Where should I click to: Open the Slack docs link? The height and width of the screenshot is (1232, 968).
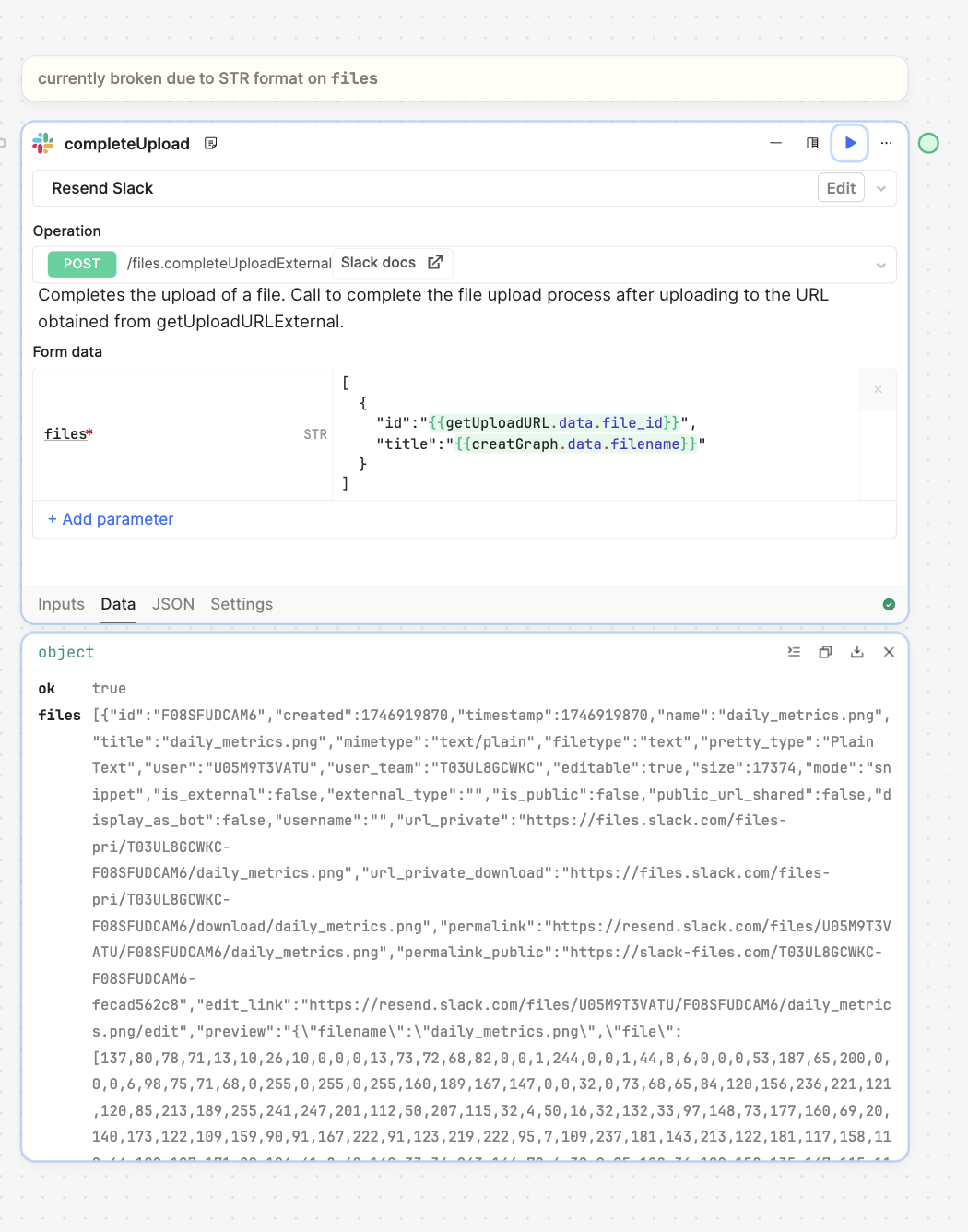tap(392, 263)
